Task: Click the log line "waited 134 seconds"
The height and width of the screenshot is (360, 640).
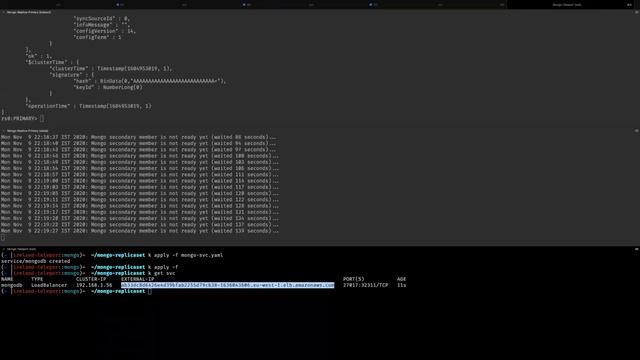Action: point(140,218)
